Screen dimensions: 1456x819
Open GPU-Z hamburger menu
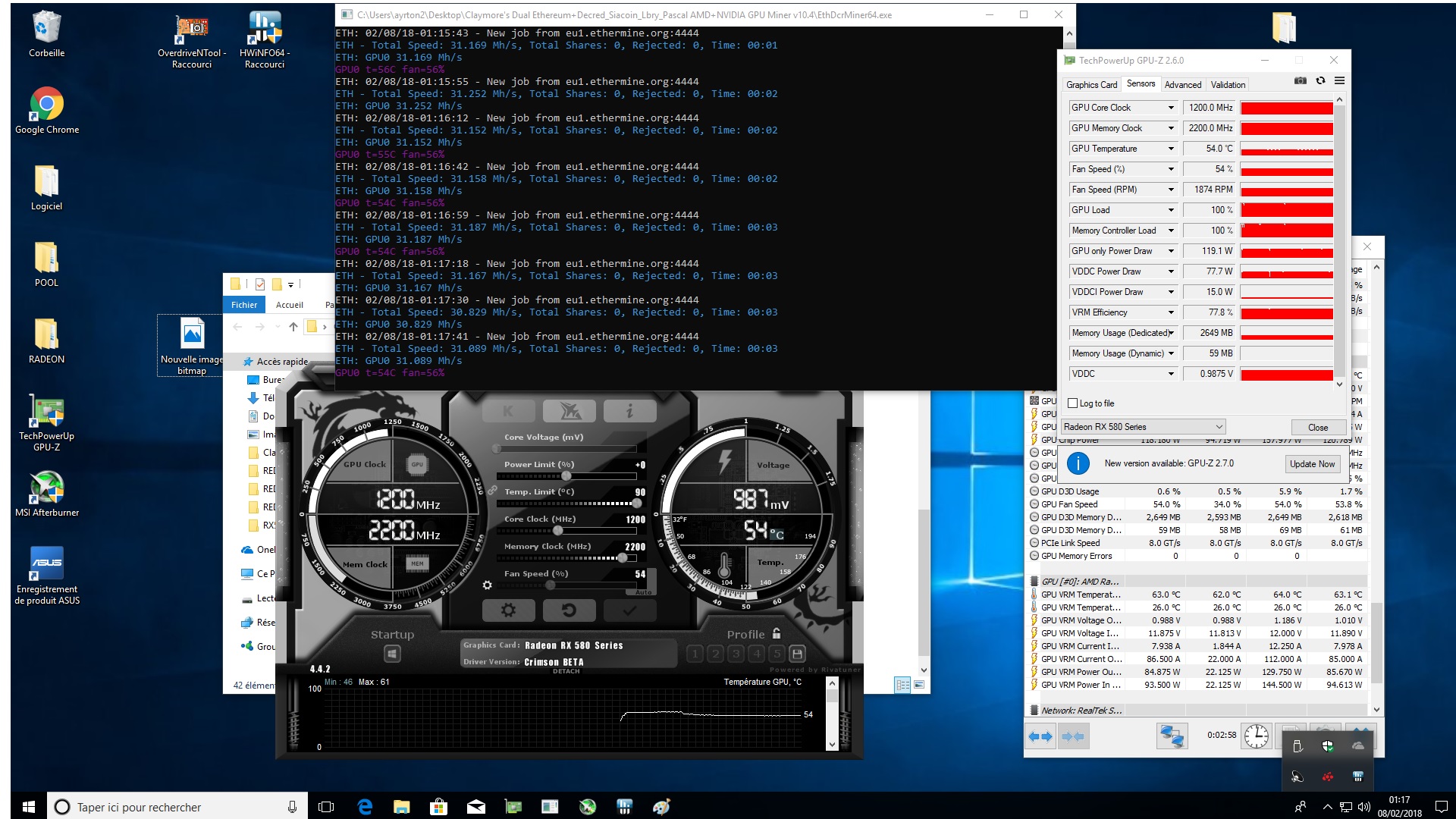1339,81
